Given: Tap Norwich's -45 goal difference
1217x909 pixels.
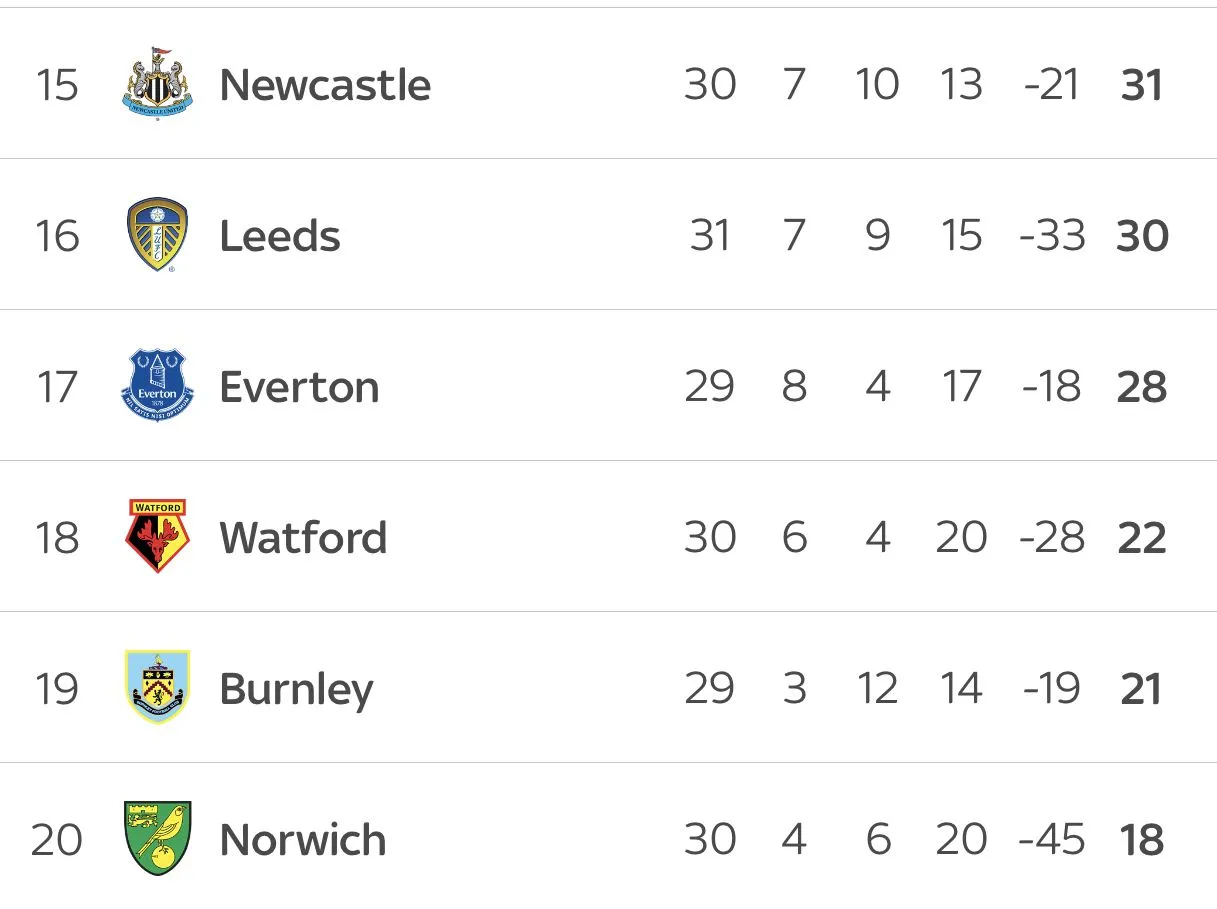Looking at the screenshot, I should 1052,840.
